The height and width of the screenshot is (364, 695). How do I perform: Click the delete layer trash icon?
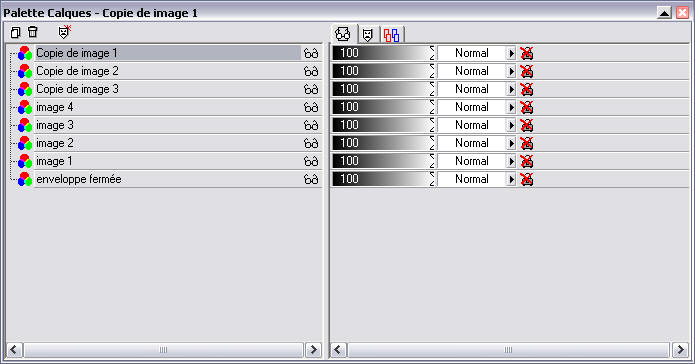click(x=33, y=32)
